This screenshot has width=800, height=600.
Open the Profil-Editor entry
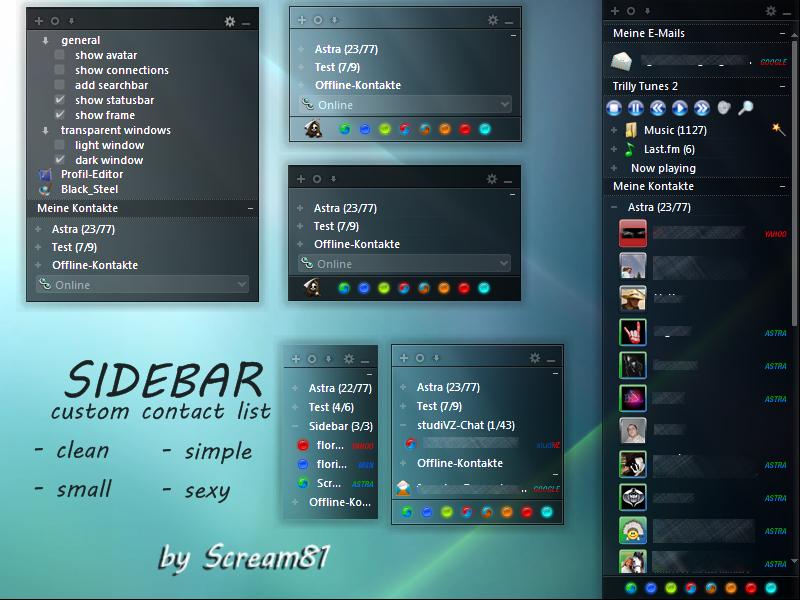pyautogui.click(x=92, y=174)
